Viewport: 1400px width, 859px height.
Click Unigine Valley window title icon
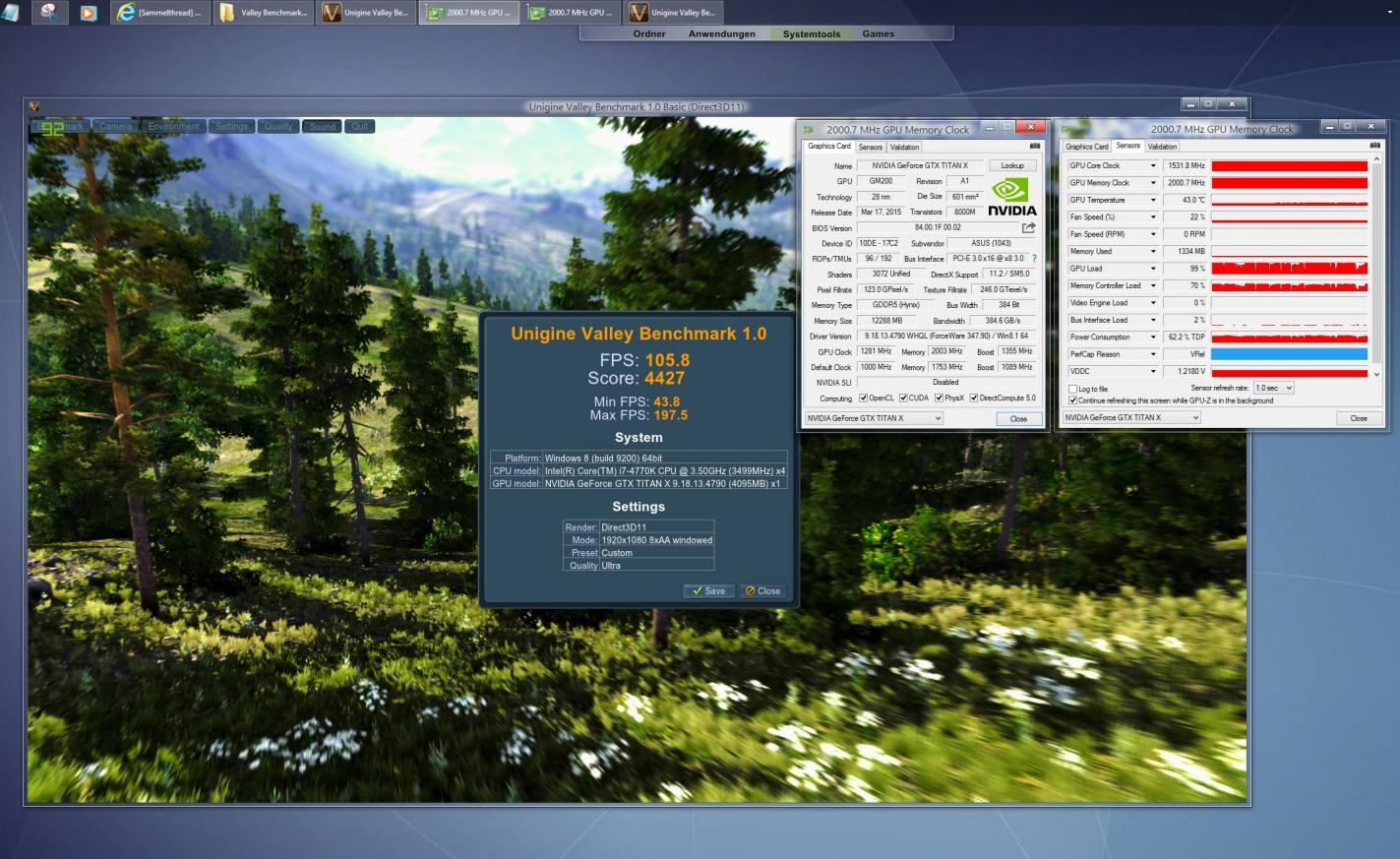(34, 106)
